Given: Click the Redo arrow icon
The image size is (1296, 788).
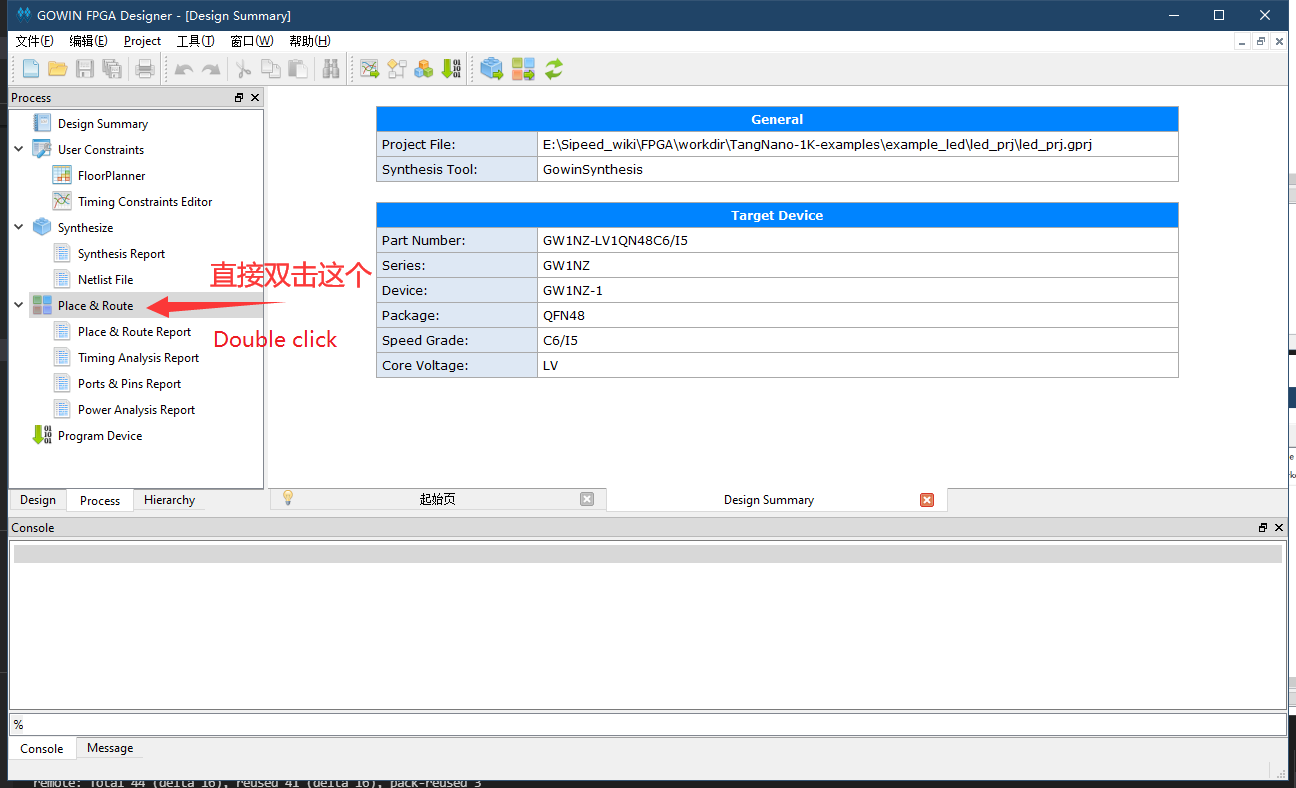Looking at the screenshot, I should [x=211, y=69].
